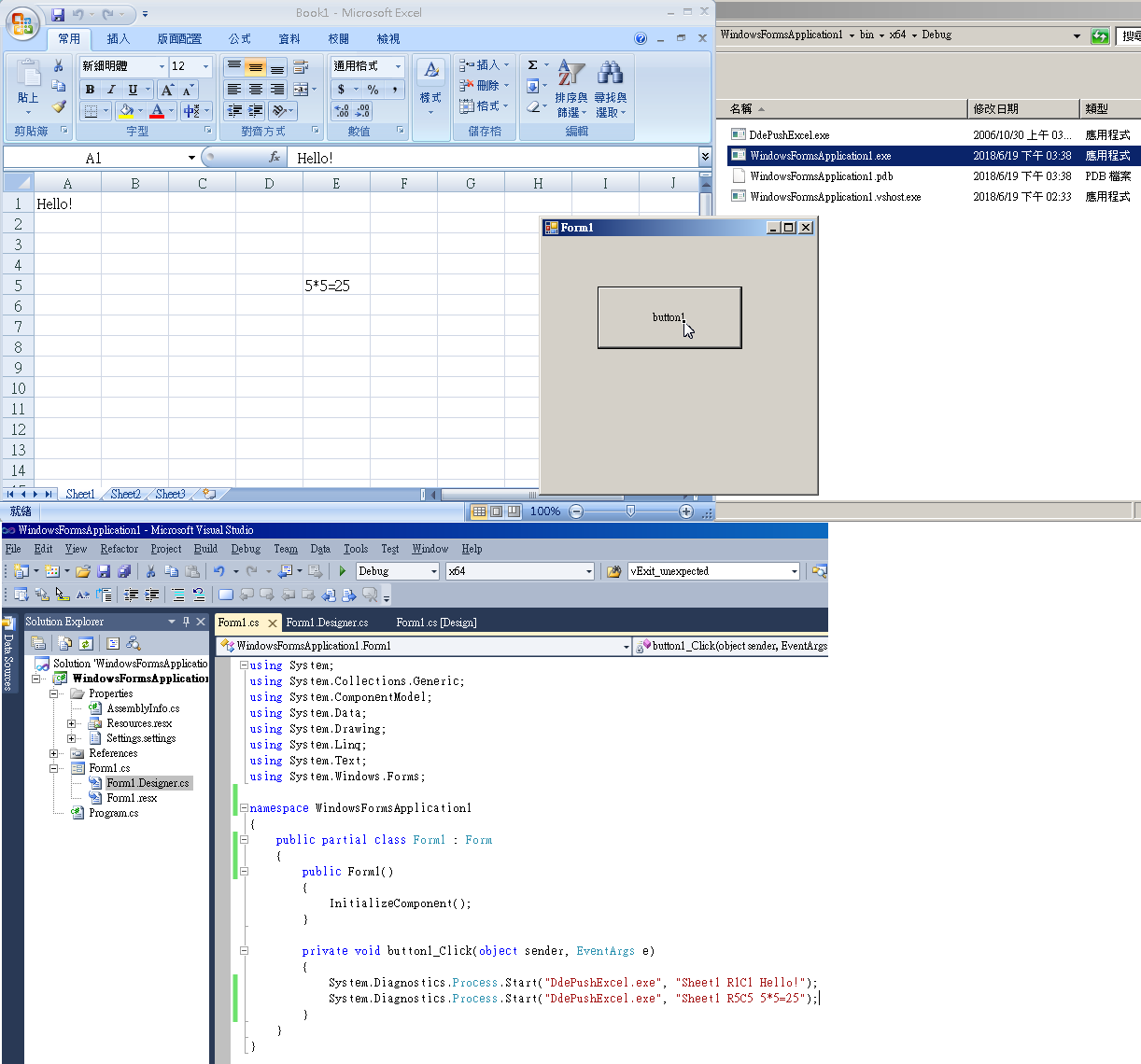Apply comma style in Excel's number group
The height and width of the screenshot is (1064, 1141).
point(395,90)
